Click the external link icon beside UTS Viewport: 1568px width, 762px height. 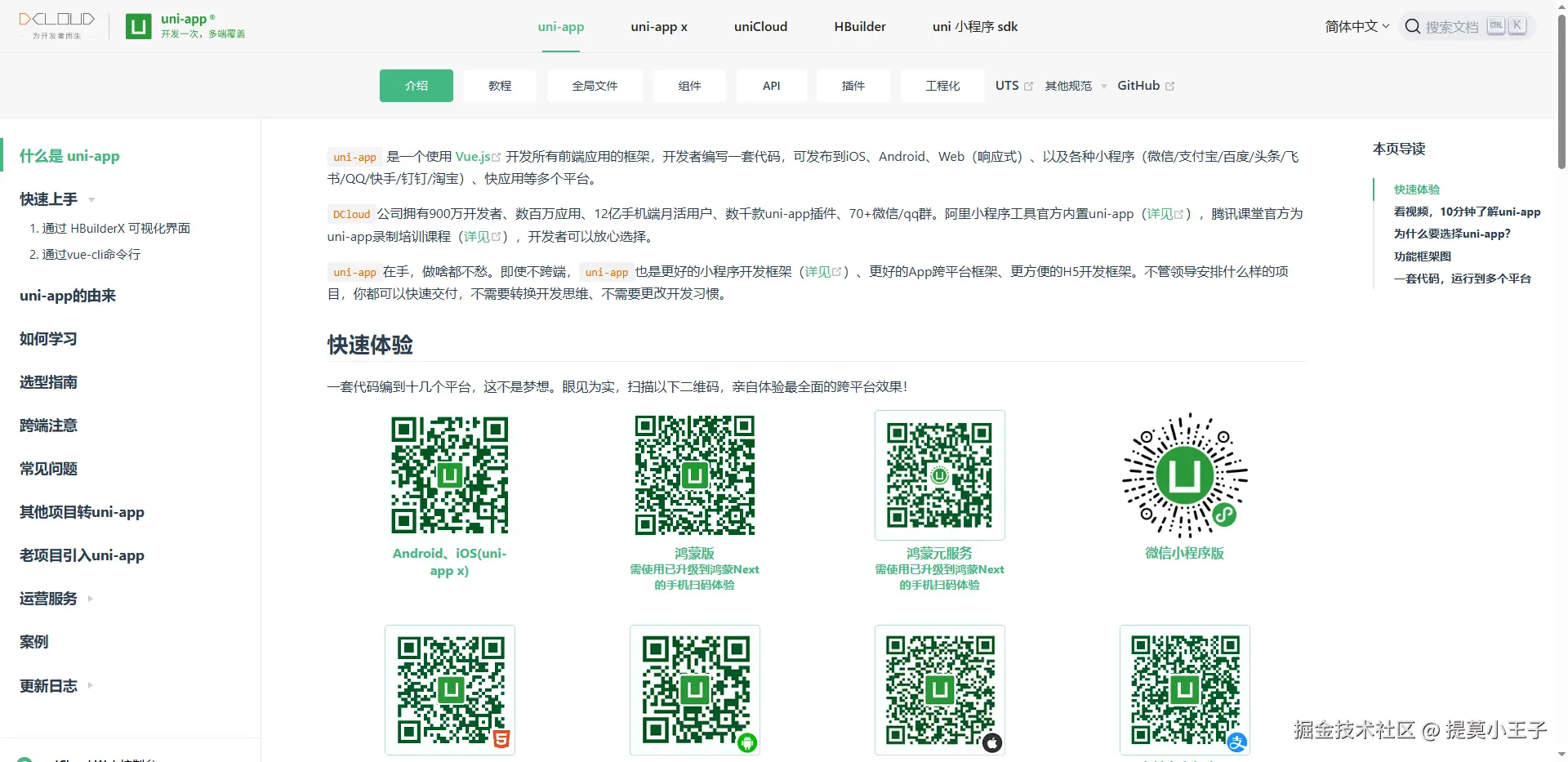click(1028, 86)
